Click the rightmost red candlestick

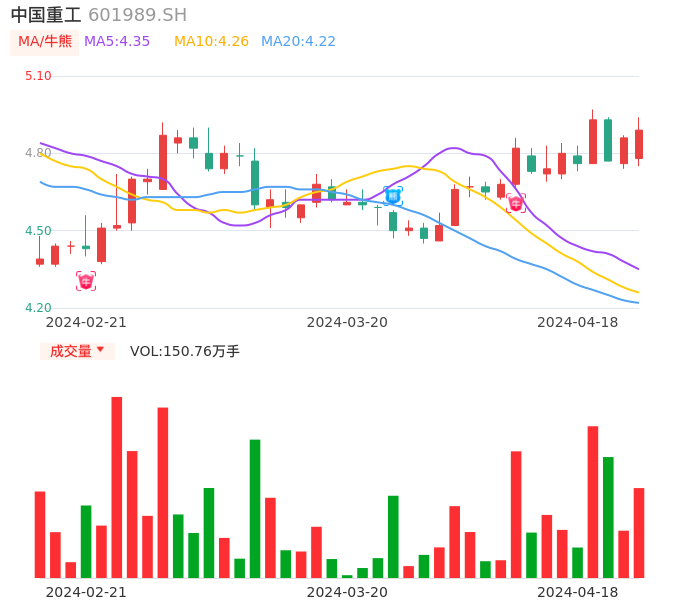[x=639, y=144]
